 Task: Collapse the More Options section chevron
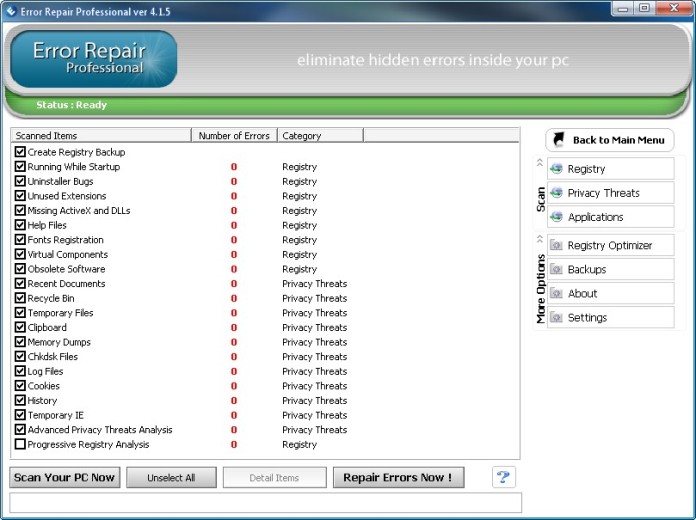click(540, 239)
